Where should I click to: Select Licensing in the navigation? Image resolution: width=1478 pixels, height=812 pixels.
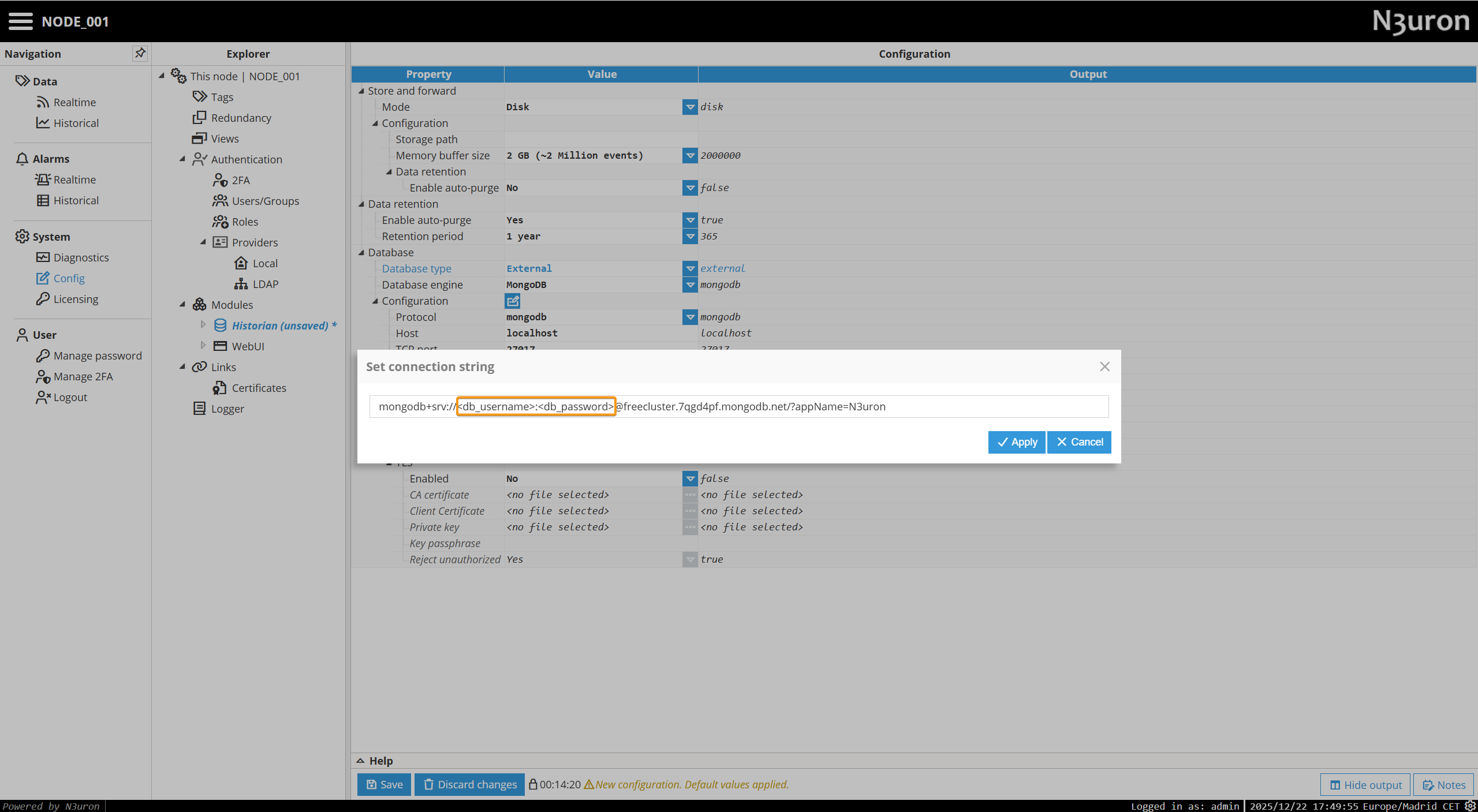(x=76, y=299)
